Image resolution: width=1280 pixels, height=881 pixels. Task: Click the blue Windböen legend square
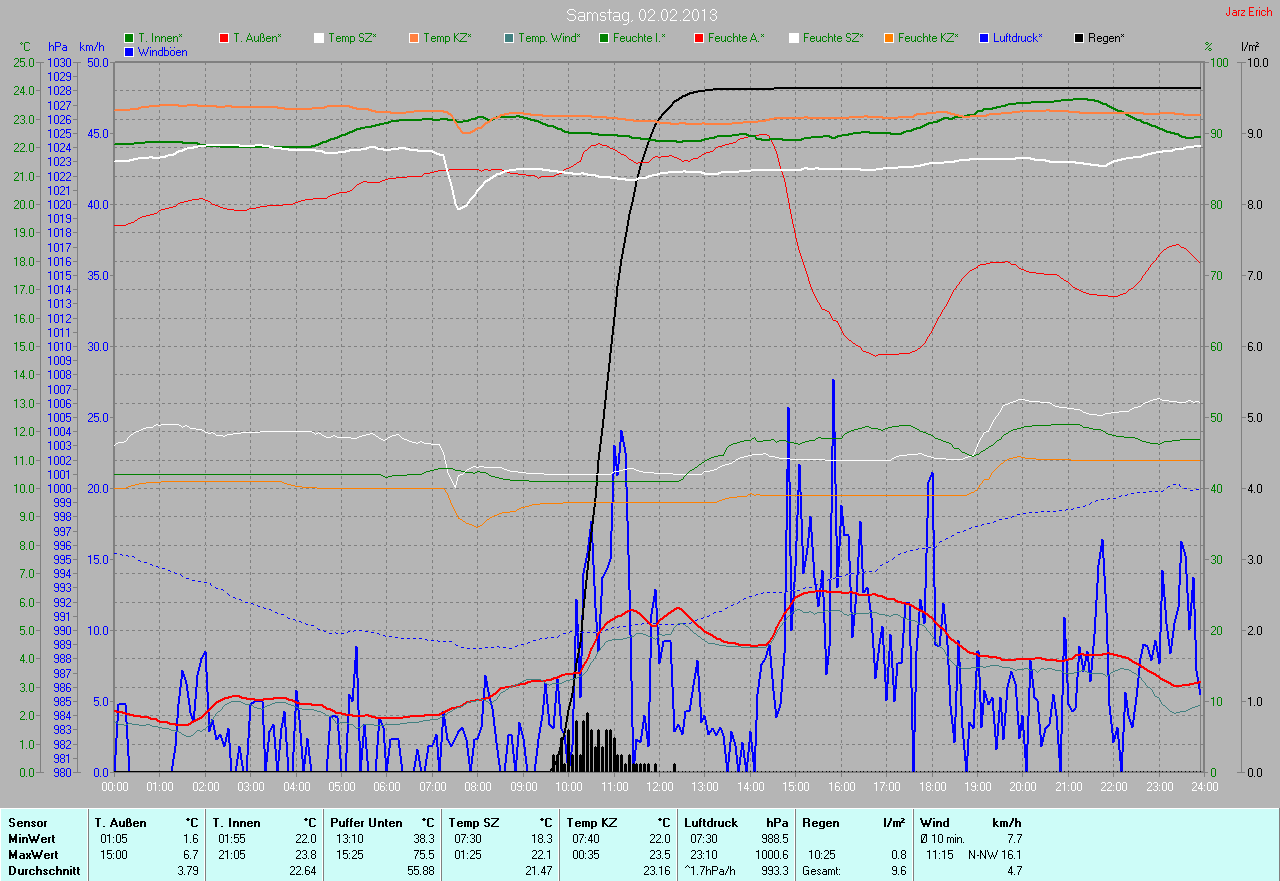point(129,51)
